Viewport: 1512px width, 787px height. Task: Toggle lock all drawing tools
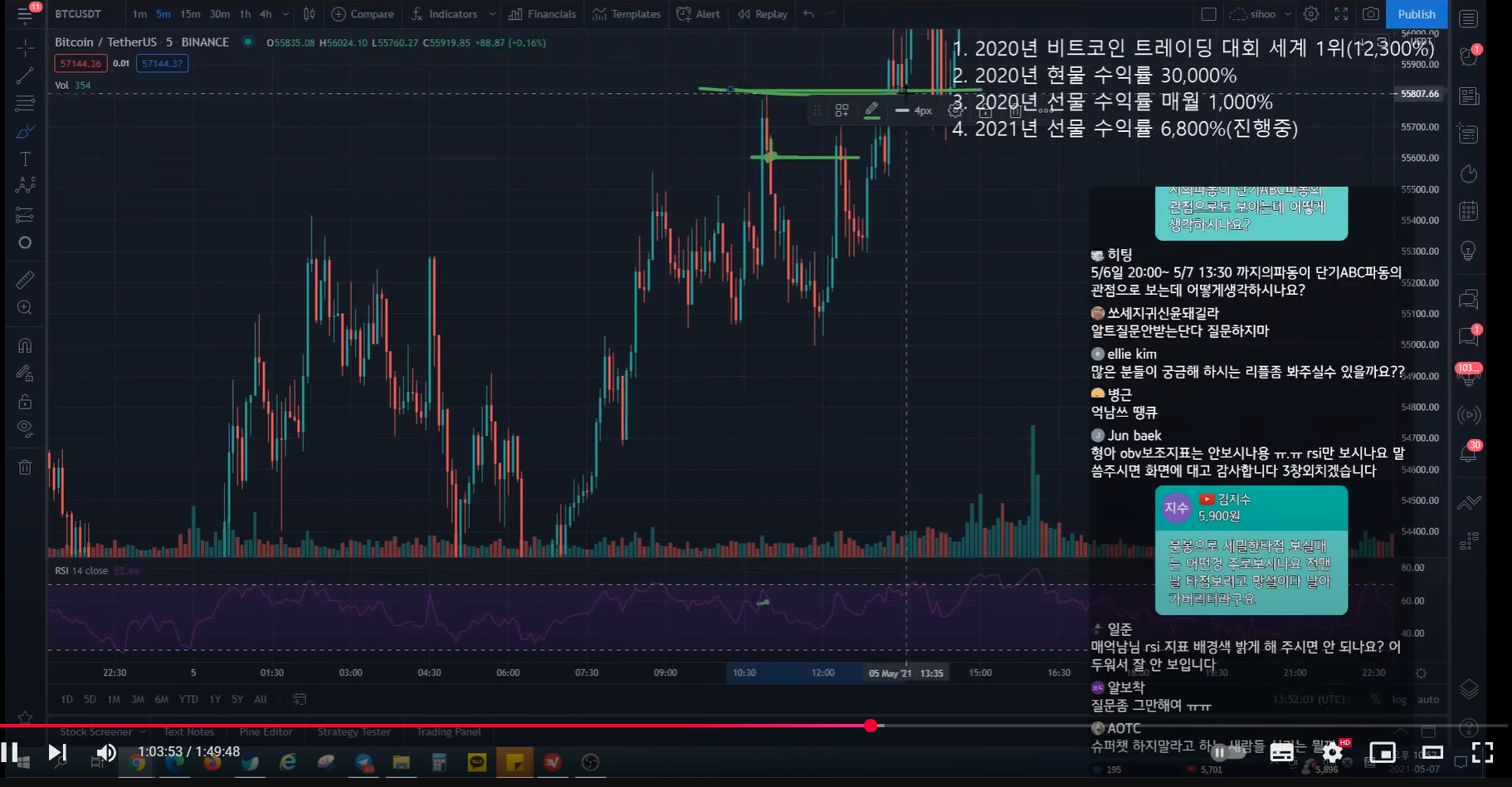[25, 402]
